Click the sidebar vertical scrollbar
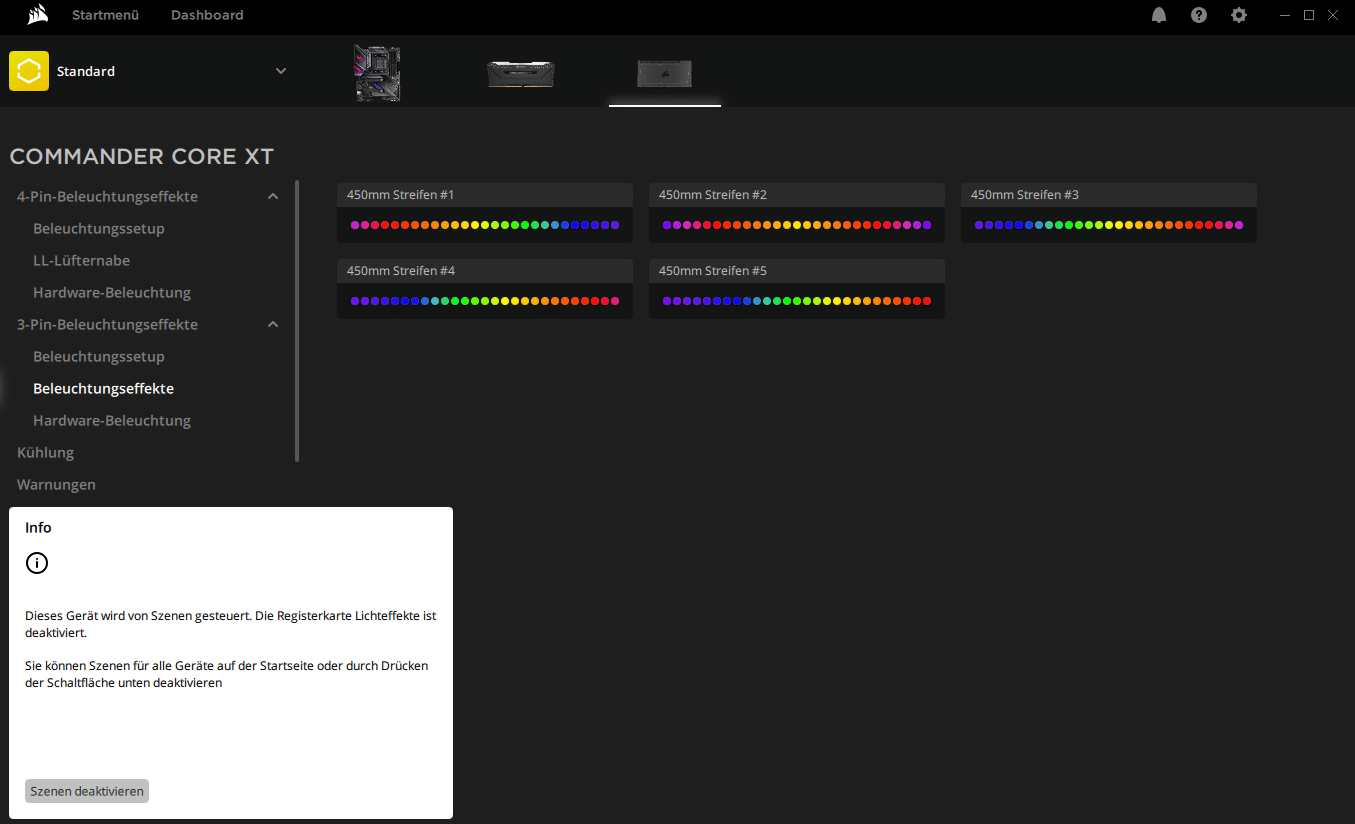The image size is (1355, 824). point(297,320)
